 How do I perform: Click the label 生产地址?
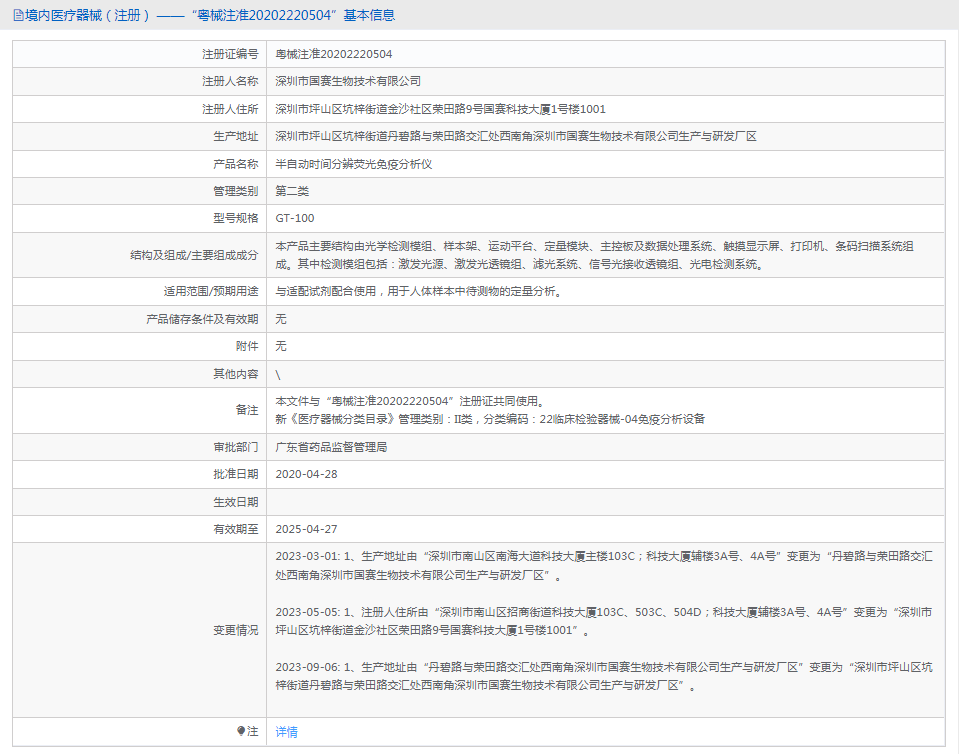click(x=236, y=136)
